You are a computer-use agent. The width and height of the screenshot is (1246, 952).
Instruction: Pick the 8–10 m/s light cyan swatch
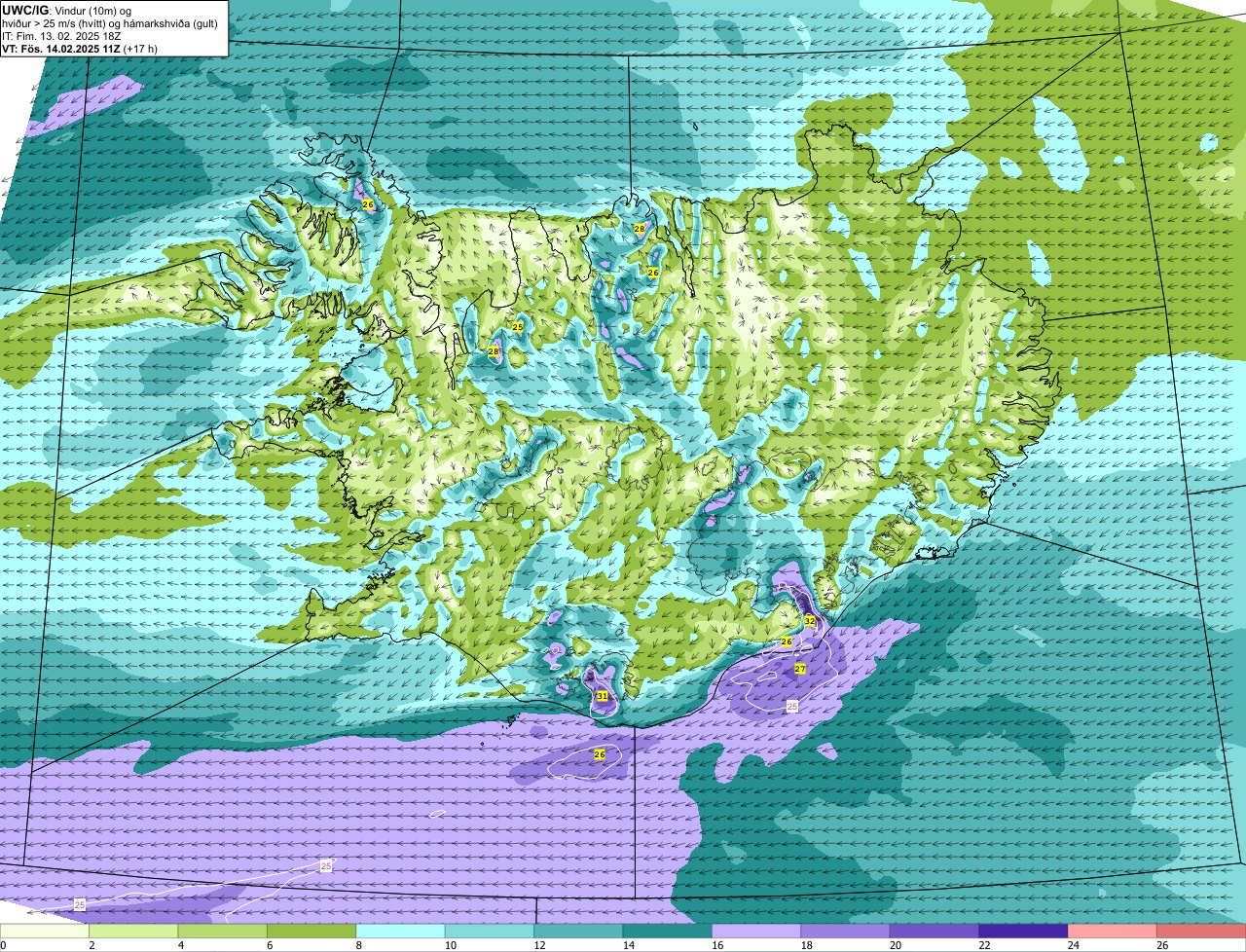[400, 931]
